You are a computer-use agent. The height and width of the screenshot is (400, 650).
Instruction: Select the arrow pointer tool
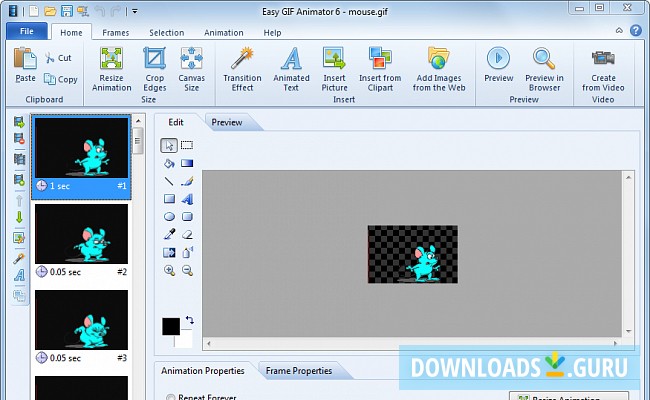tap(169, 145)
